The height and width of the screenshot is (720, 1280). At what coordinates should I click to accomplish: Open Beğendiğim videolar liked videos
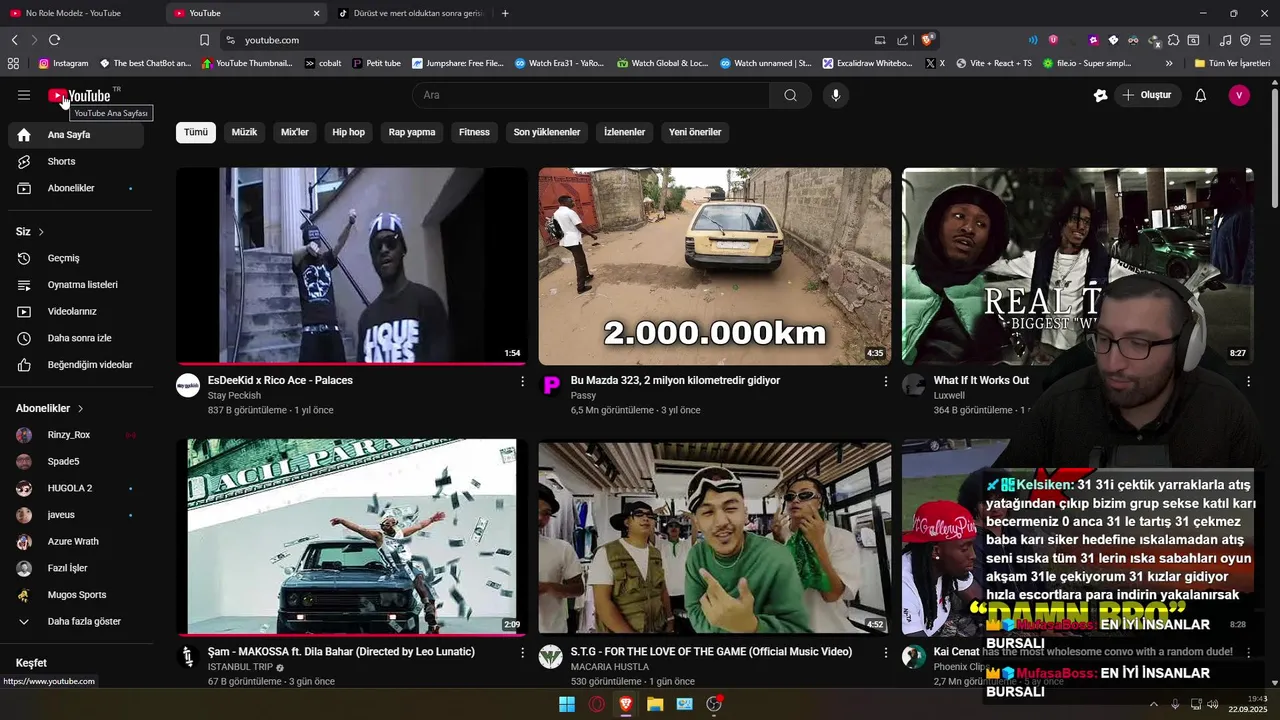tap(76, 365)
